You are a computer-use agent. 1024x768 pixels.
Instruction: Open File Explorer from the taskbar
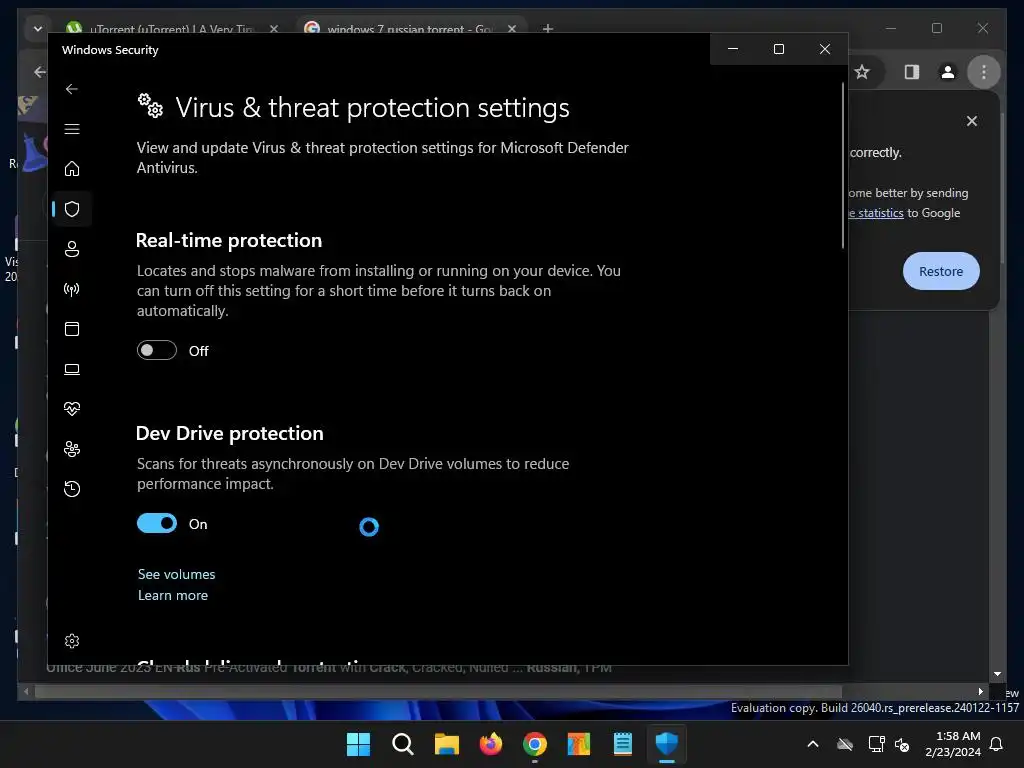[x=447, y=744]
